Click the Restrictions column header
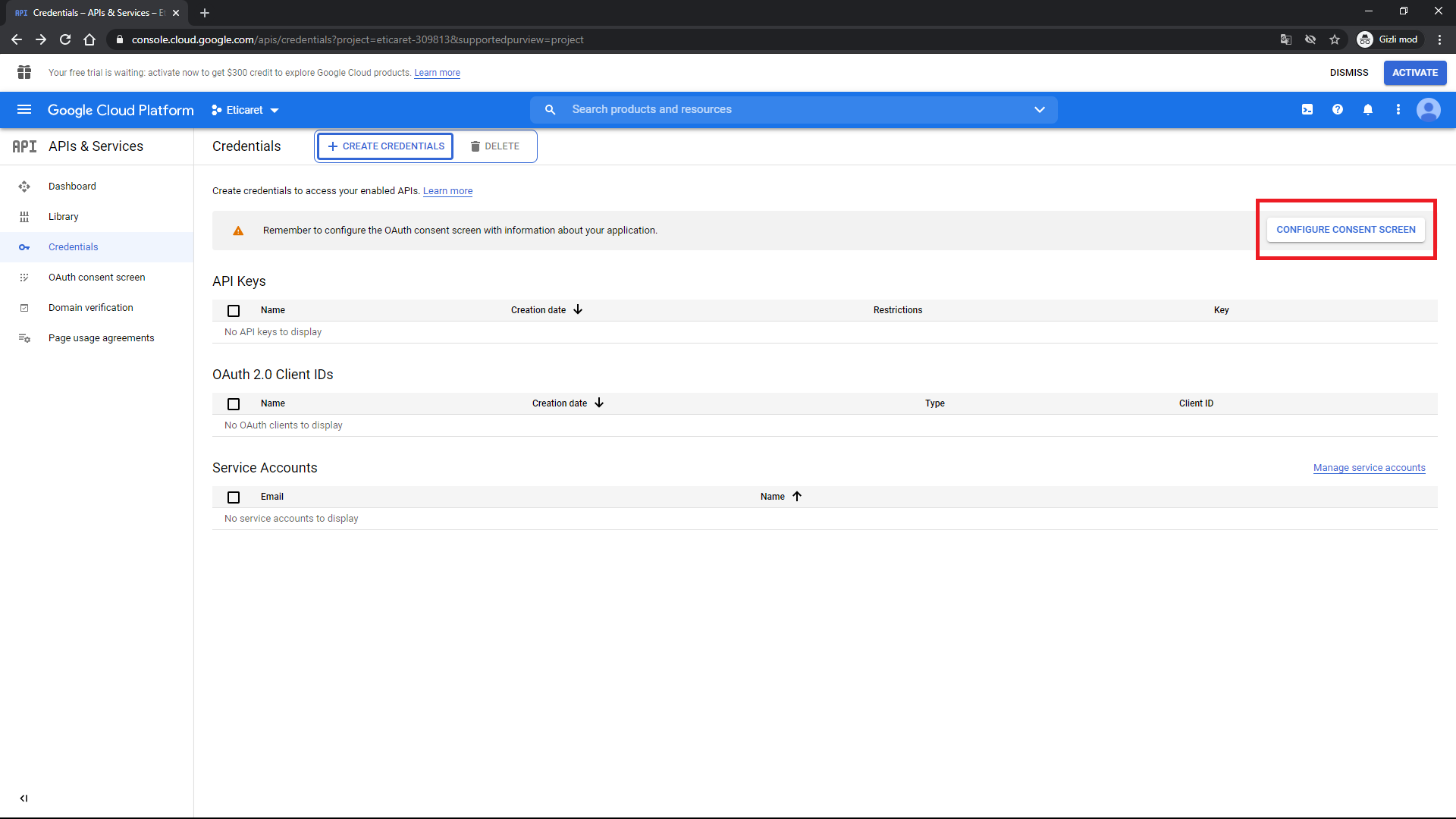The width and height of the screenshot is (1456, 819). point(898,310)
